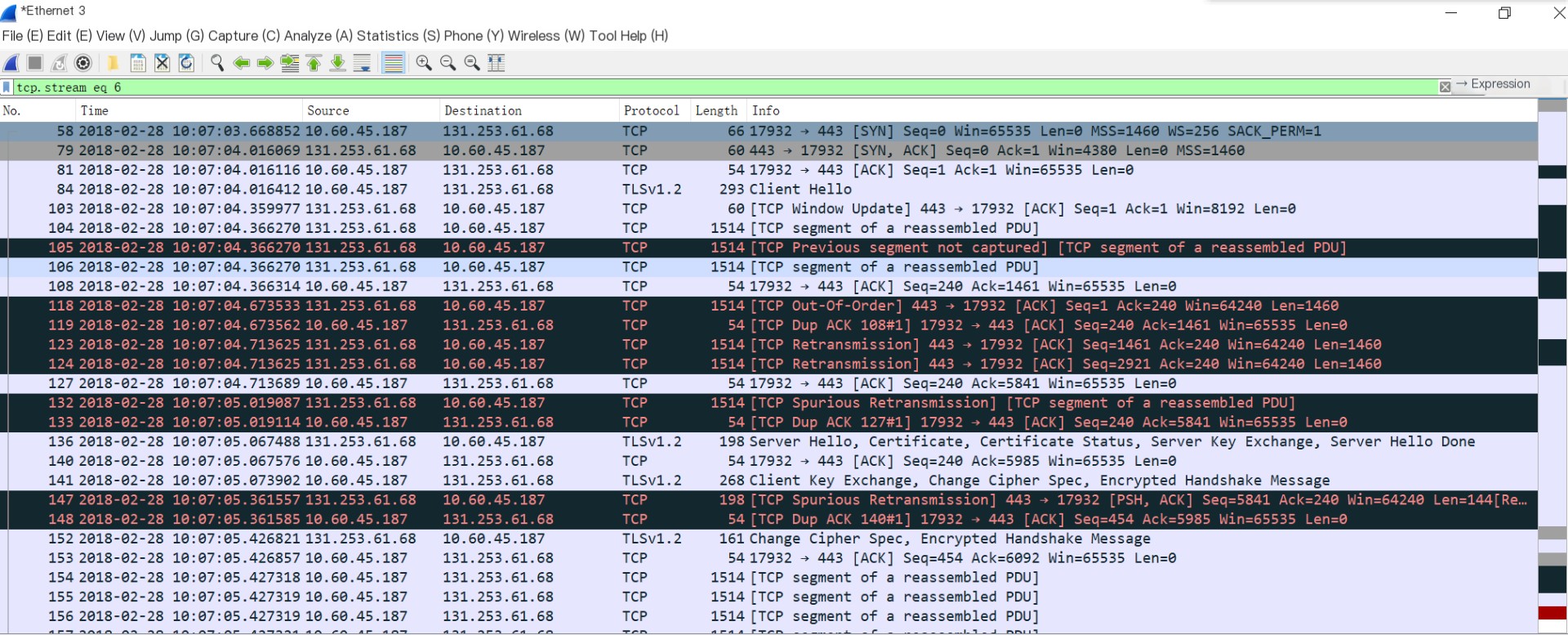Select packet 132 Spurious Retransmission row

pos(768,403)
